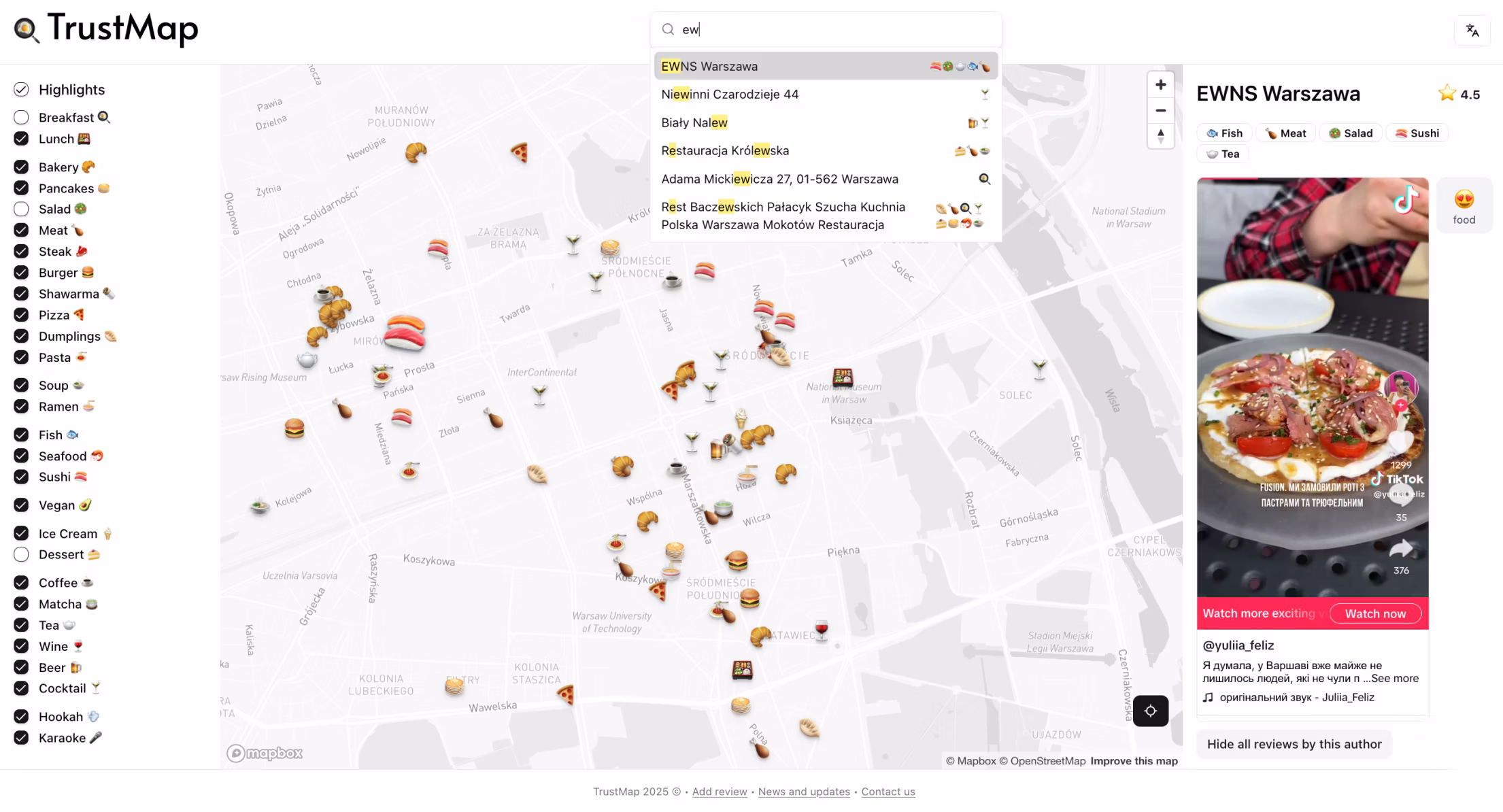Select the Tea tag on EWNS Warszawa
Image resolution: width=1503 pixels, height=812 pixels.
1222,154
